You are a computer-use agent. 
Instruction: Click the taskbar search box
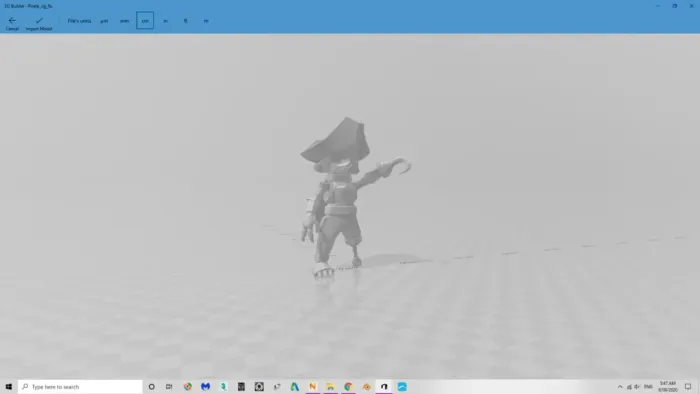80,387
